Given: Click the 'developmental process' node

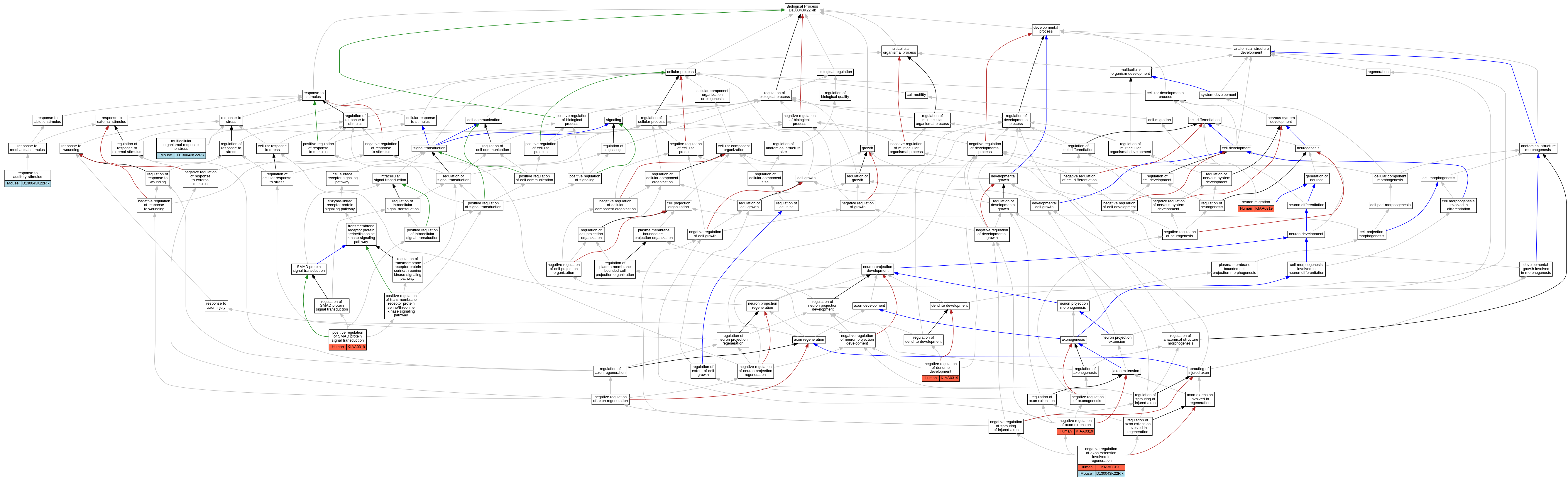Looking at the screenshot, I should click(1046, 29).
